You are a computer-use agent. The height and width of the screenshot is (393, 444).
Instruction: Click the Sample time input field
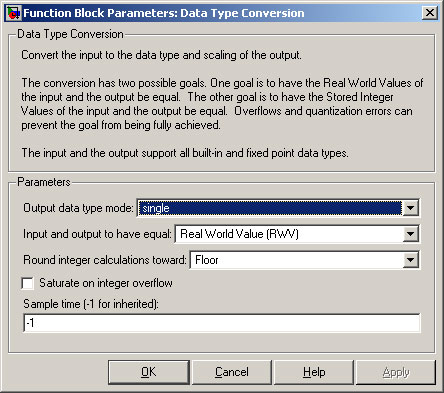click(x=222, y=323)
